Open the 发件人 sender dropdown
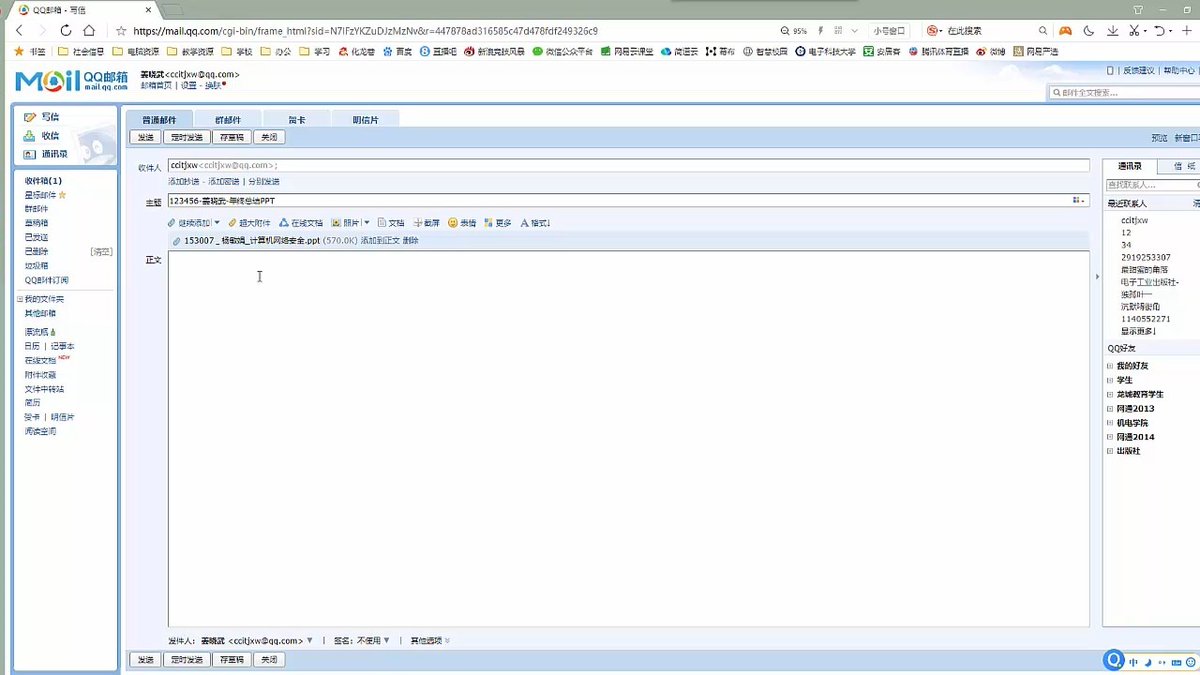Image resolution: width=1200 pixels, height=675 pixels. (310, 640)
